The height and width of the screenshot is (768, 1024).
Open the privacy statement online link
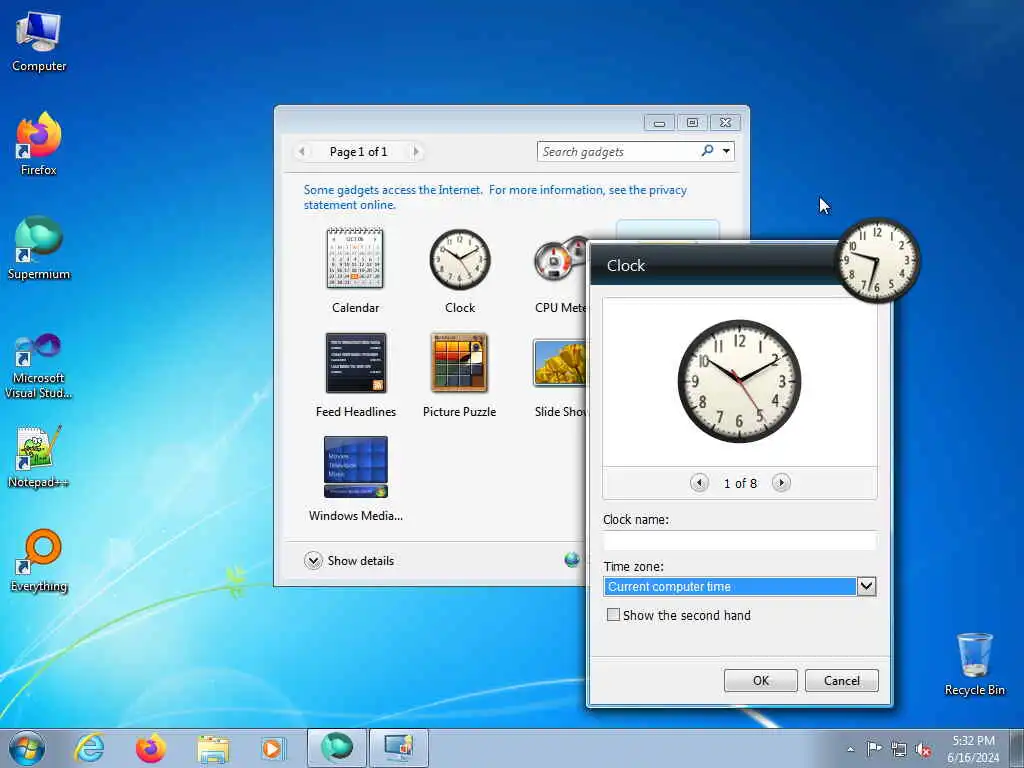click(495, 197)
